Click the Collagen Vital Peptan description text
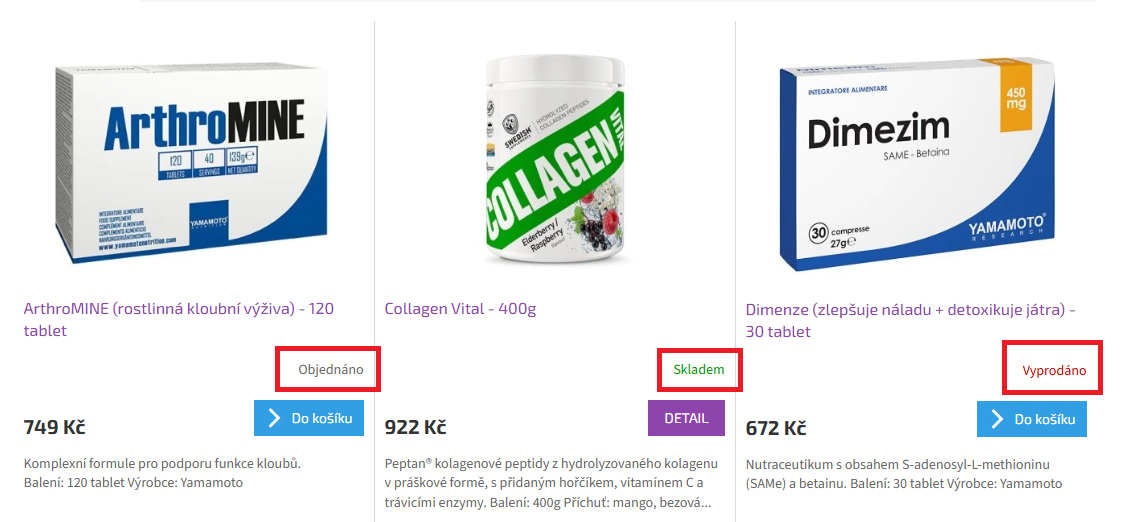 pos(551,482)
